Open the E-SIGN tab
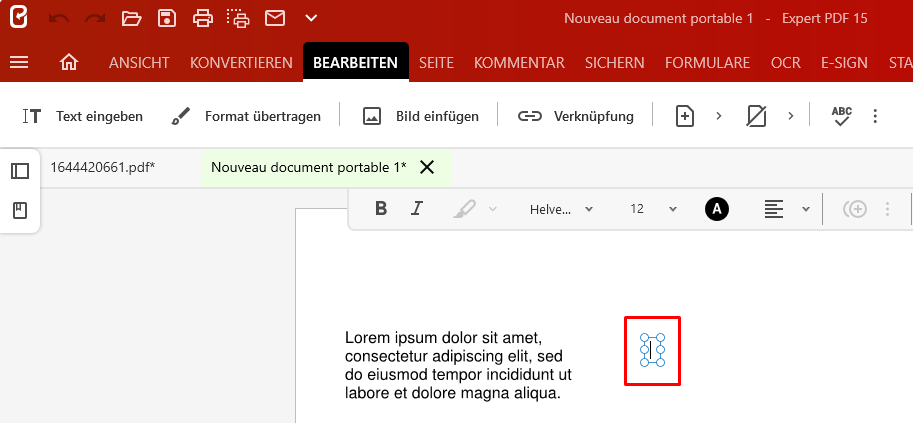The width and height of the screenshot is (913, 423). [x=844, y=63]
